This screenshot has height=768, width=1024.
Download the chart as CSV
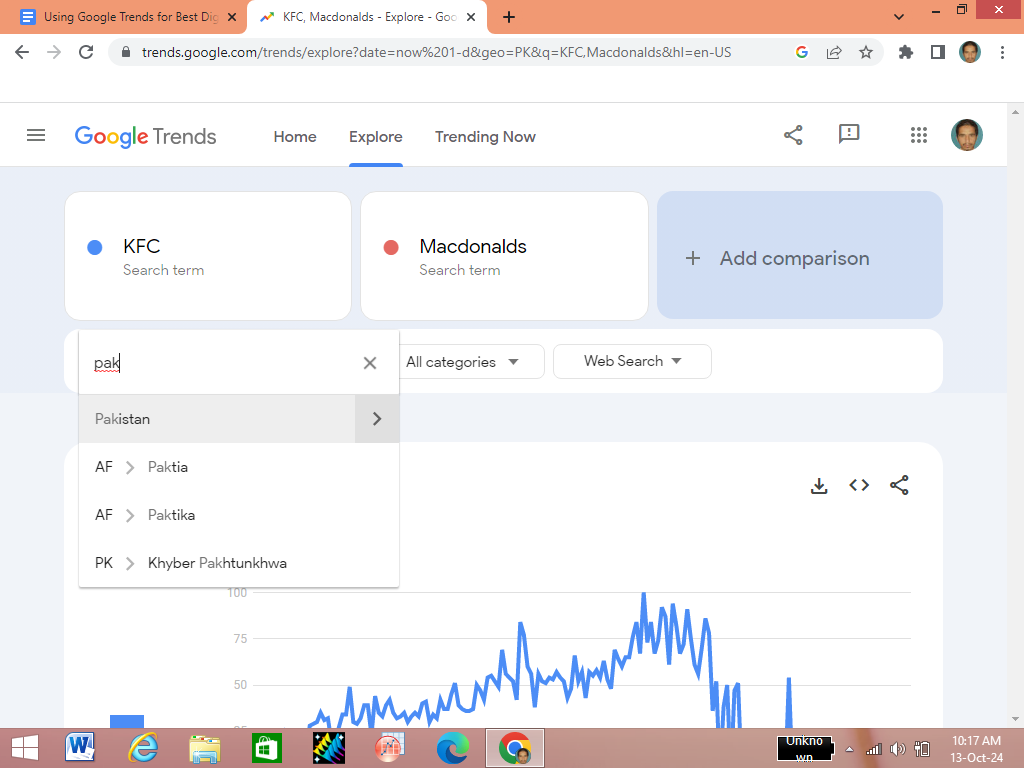coord(819,485)
